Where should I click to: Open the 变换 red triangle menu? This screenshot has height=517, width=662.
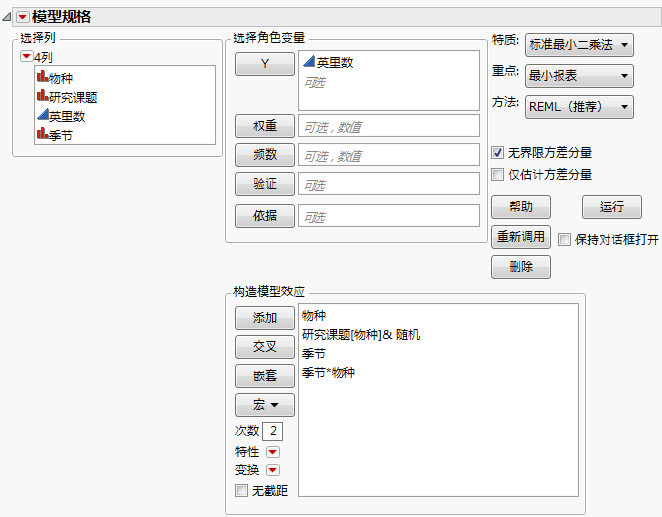(273, 470)
